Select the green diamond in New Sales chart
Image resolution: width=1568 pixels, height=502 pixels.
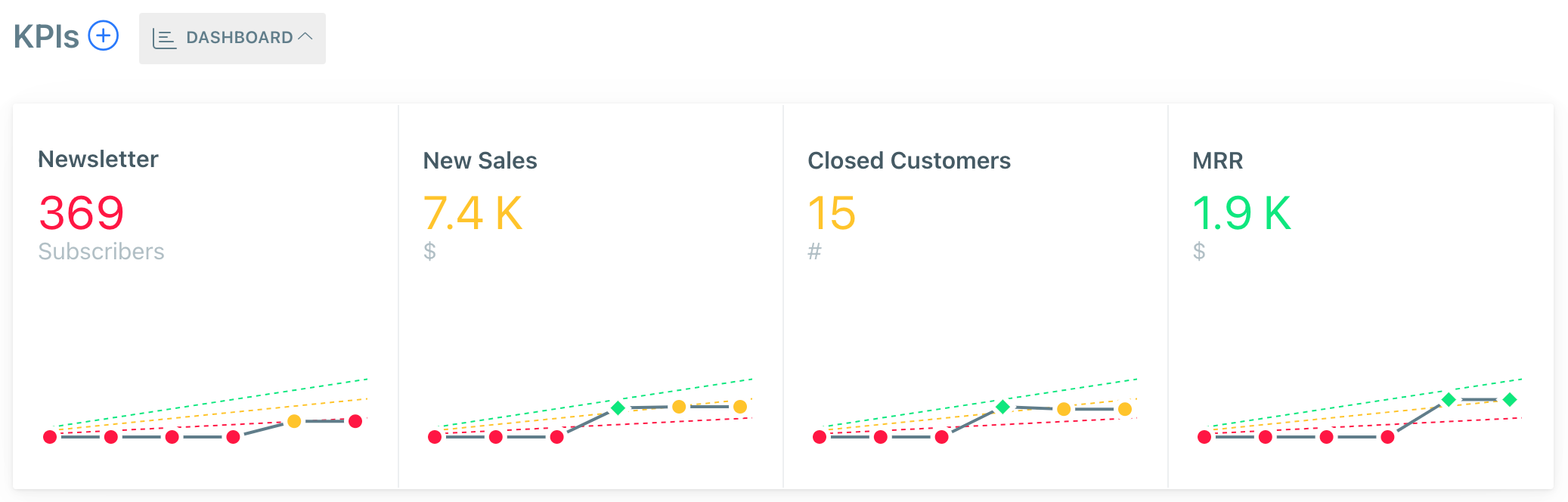click(618, 407)
